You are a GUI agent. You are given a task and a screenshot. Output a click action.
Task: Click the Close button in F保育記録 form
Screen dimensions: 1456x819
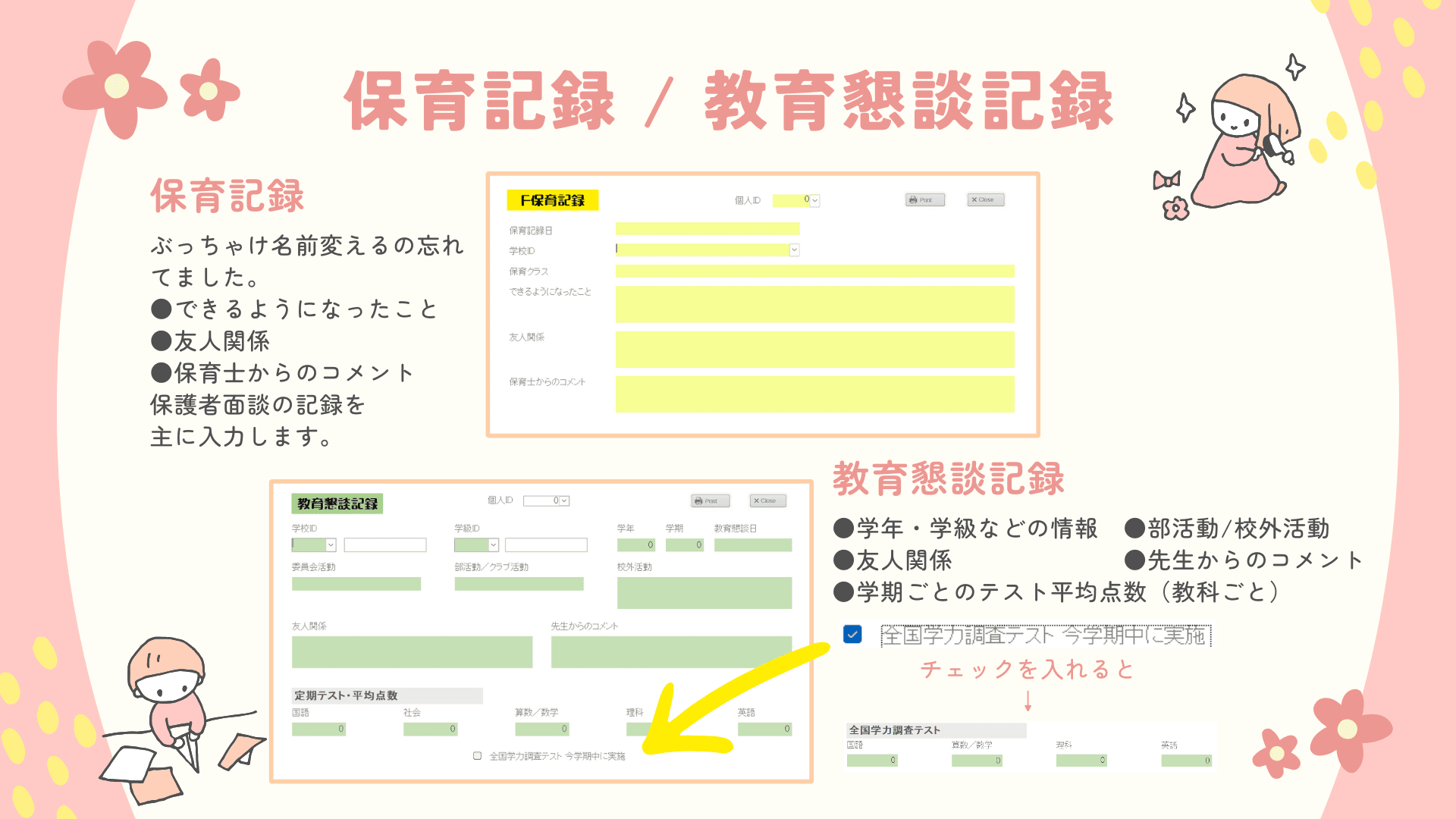pos(986,200)
